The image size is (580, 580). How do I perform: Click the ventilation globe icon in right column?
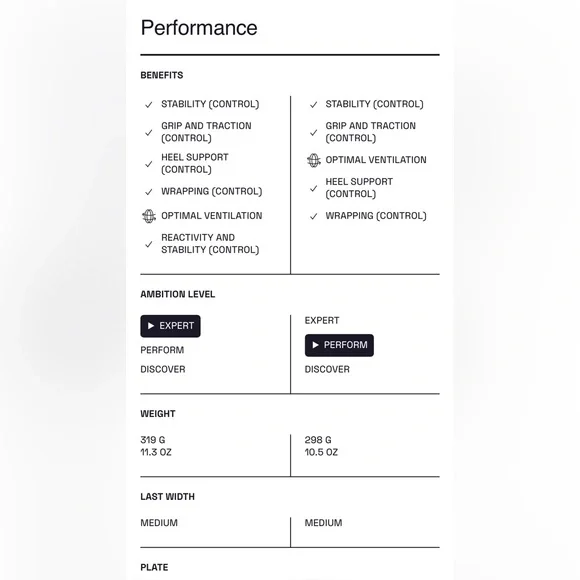tap(313, 160)
